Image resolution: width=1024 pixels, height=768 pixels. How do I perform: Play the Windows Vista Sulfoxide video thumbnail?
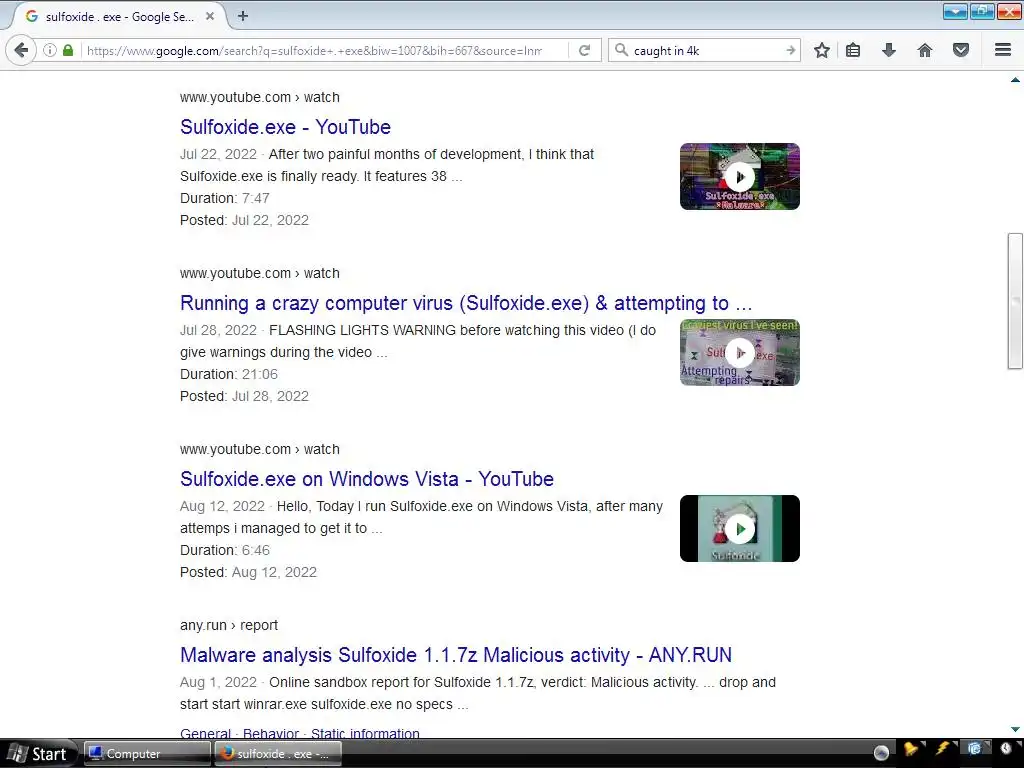[740, 528]
